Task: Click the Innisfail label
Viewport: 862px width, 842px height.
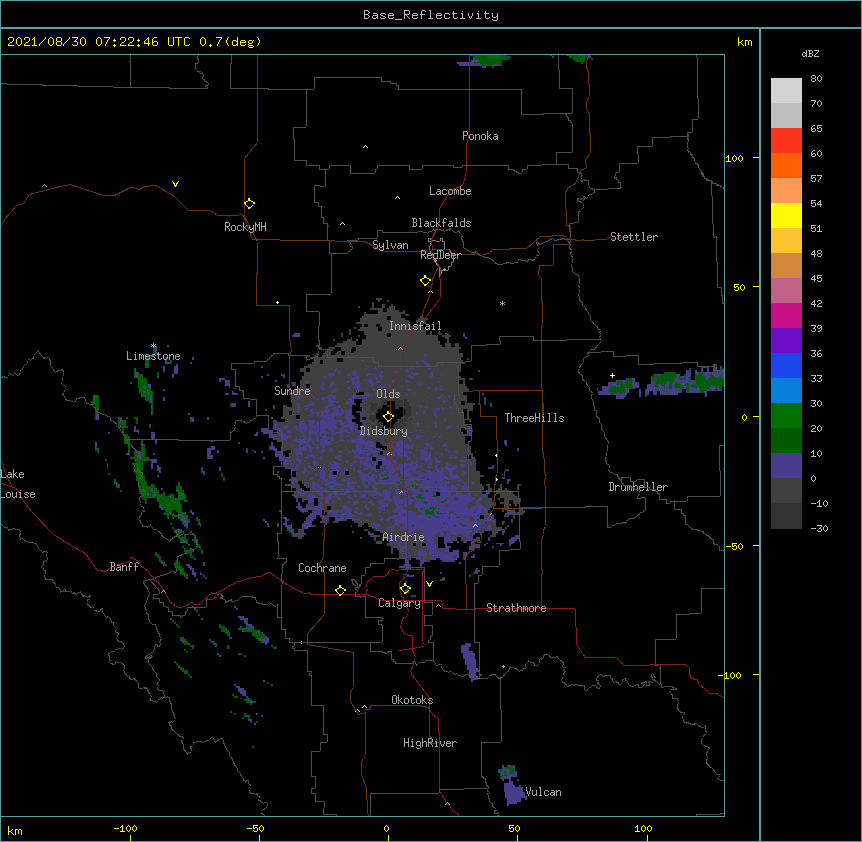Action: coord(415,326)
